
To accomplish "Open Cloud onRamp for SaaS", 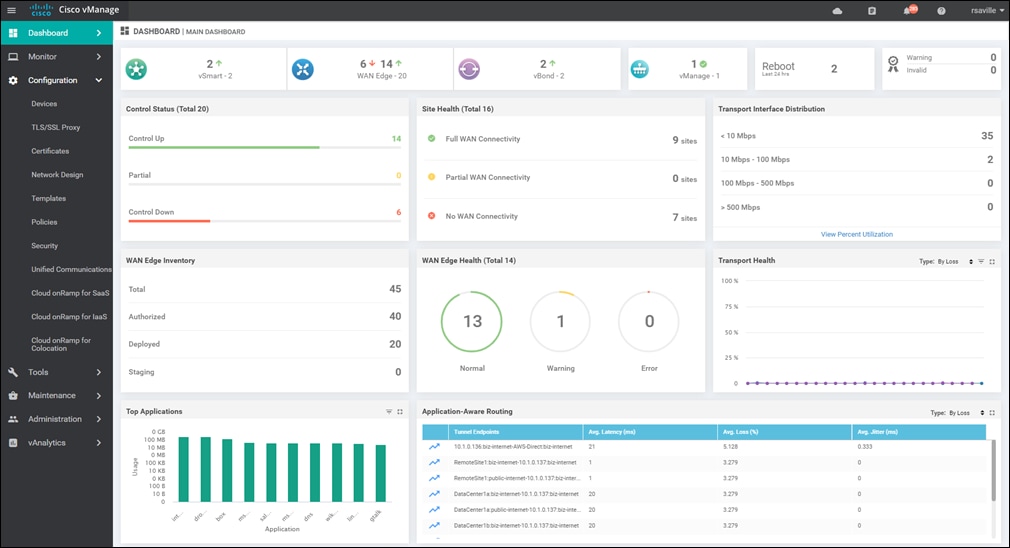I will coord(70,293).
